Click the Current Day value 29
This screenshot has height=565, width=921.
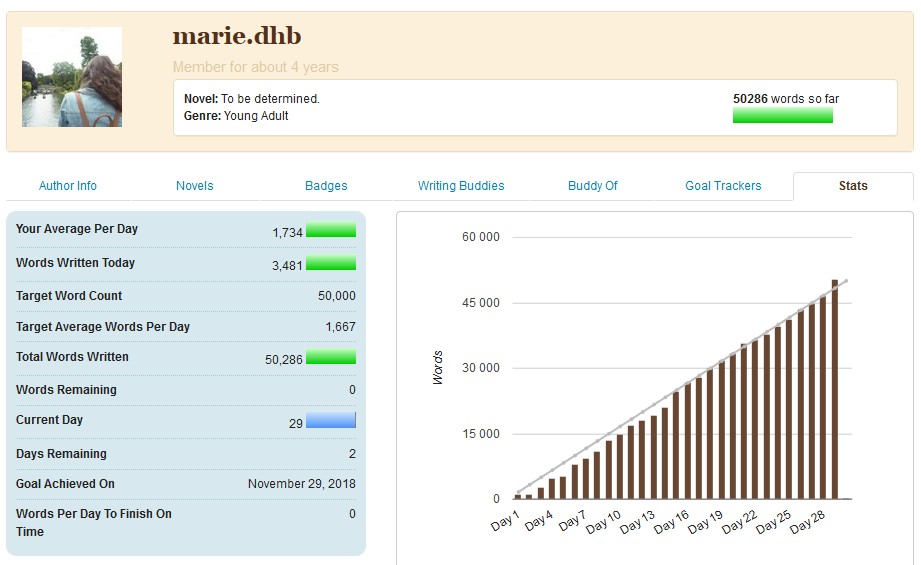pyautogui.click(x=296, y=423)
